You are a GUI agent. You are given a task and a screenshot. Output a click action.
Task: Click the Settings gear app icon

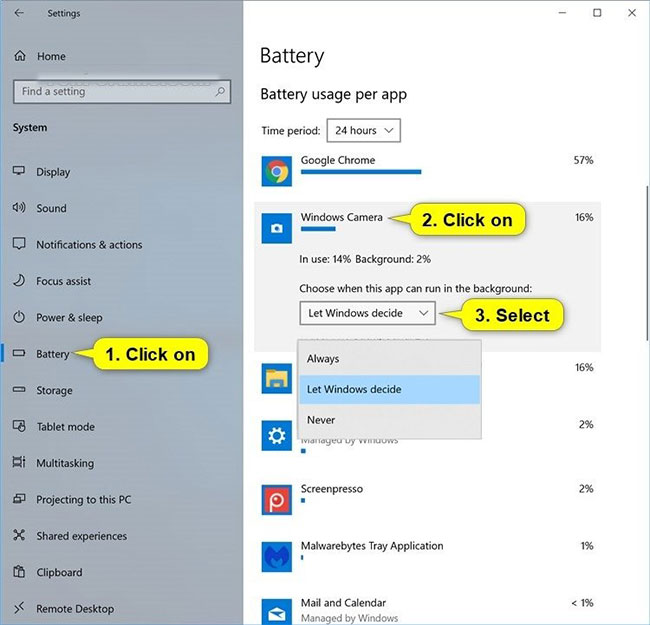[276, 436]
